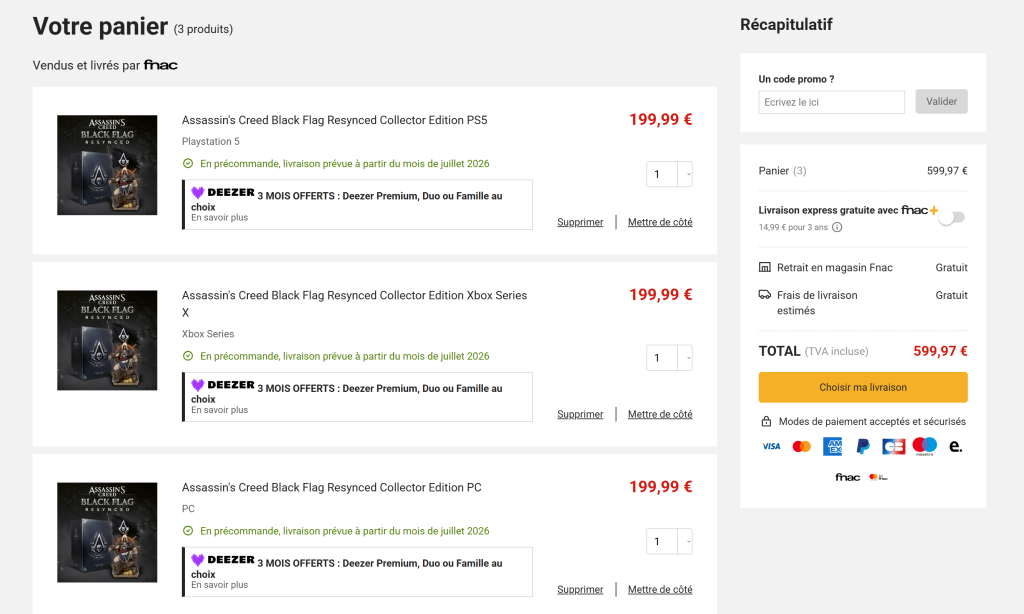Image resolution: width=1024 pixels, height=614 pixels.
Task: Click the Visa payment icon
Action: pos(771,446)
